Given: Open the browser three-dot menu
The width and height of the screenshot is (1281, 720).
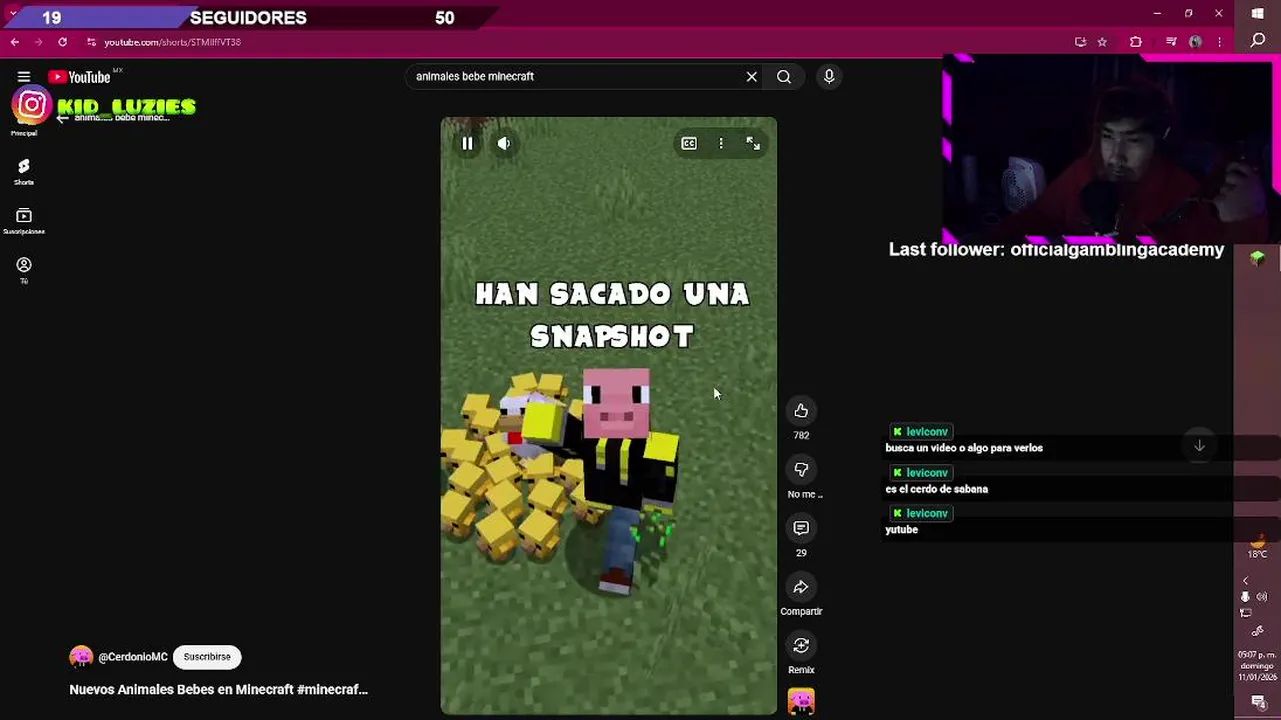Looking at the screenshot, I should [1219, 42].
